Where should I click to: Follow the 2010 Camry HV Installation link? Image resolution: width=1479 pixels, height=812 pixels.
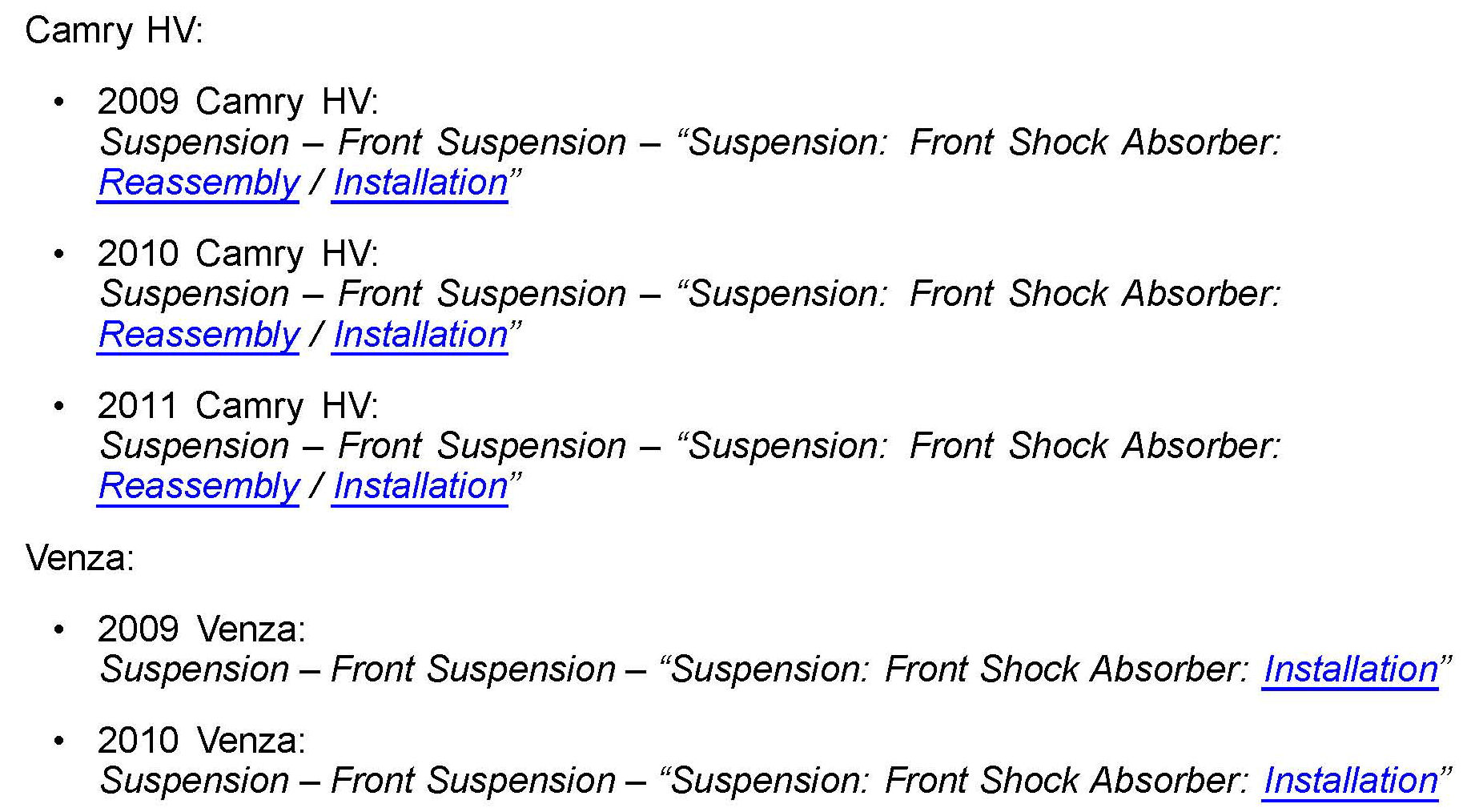tap(420, 335)
